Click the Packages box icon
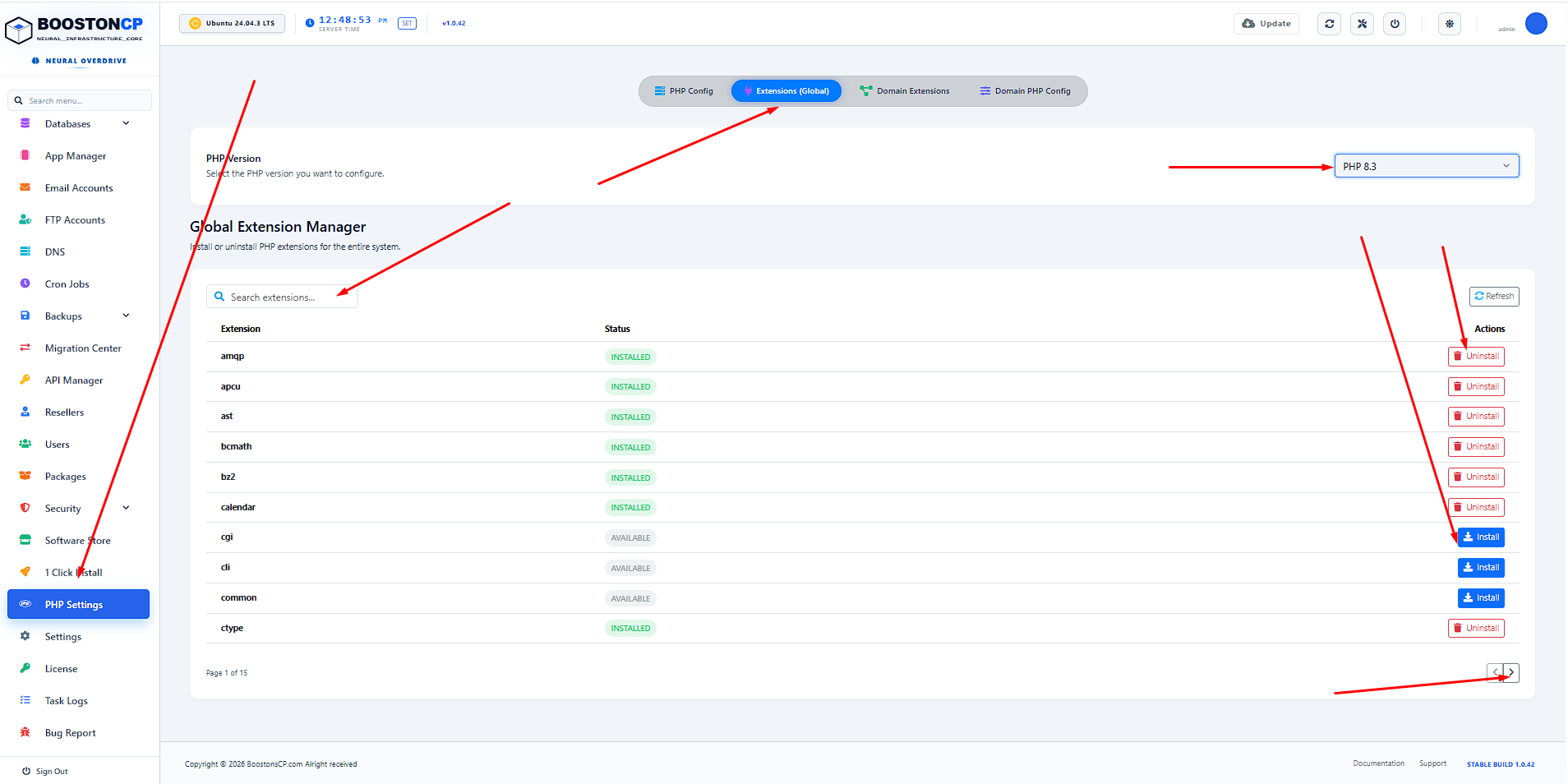This screenshot has width=1568, height=784. click(25, 476)
